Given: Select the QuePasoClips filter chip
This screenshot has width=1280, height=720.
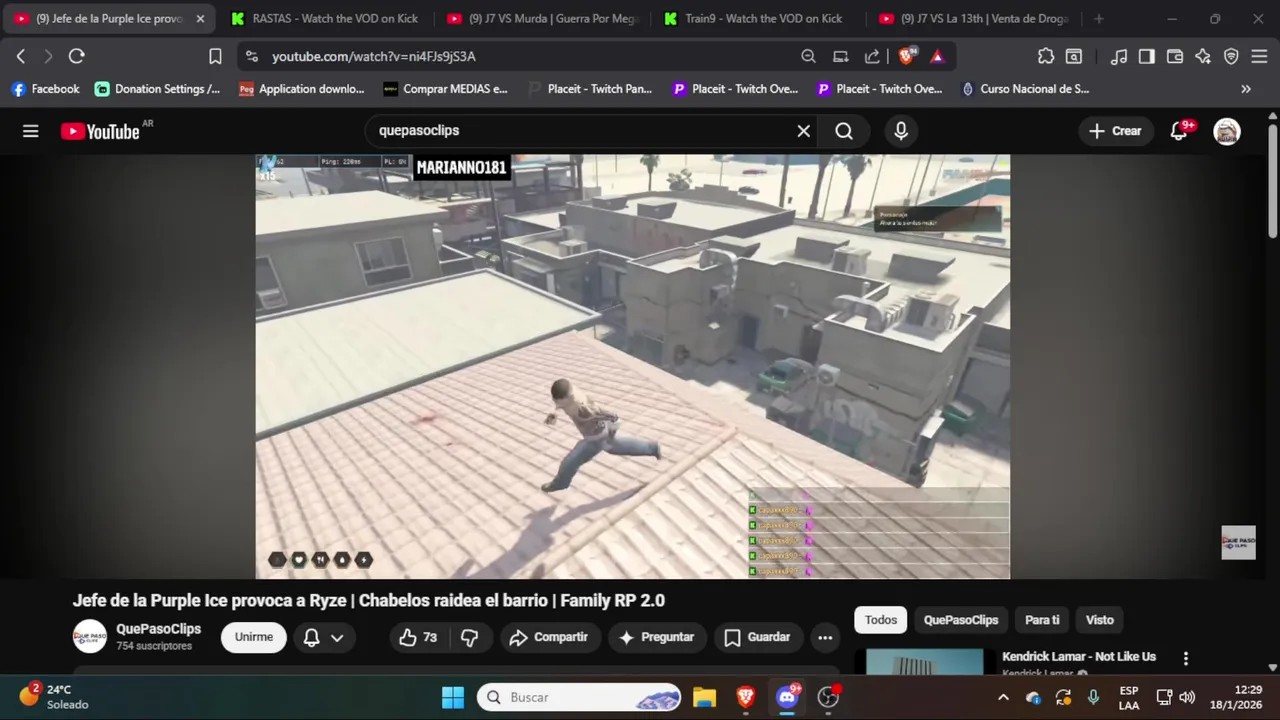Looking at the screenshot, I should coord(961,620).
